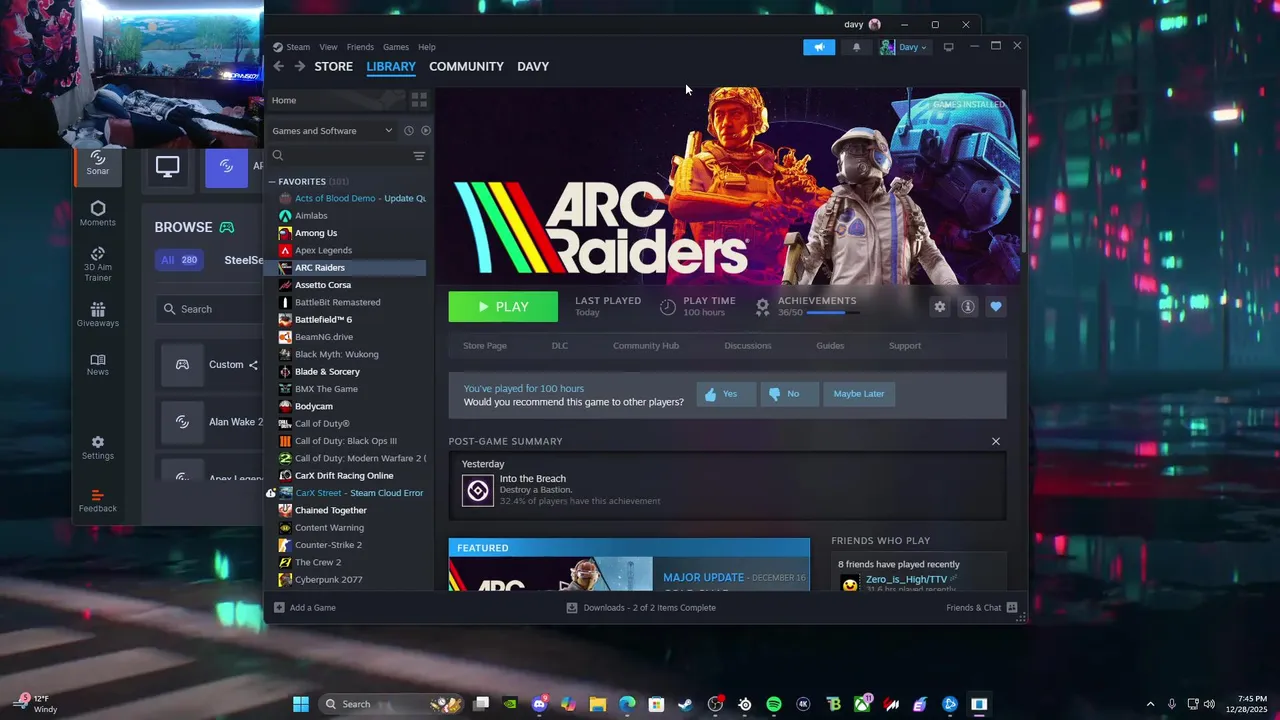Expand Games and Software dropdown
Image resolution: width=1280 pixels, height=720 pixels.
click(x=333, y=131)
